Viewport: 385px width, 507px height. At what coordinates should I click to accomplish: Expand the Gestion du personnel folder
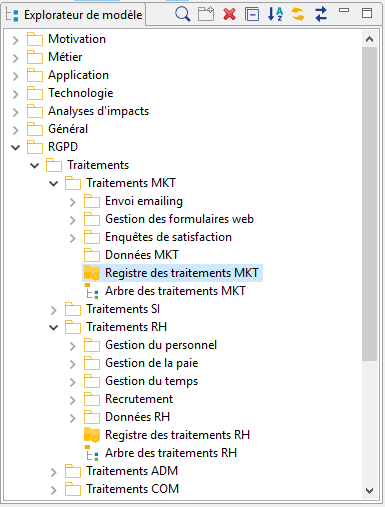tap(73, 346)
